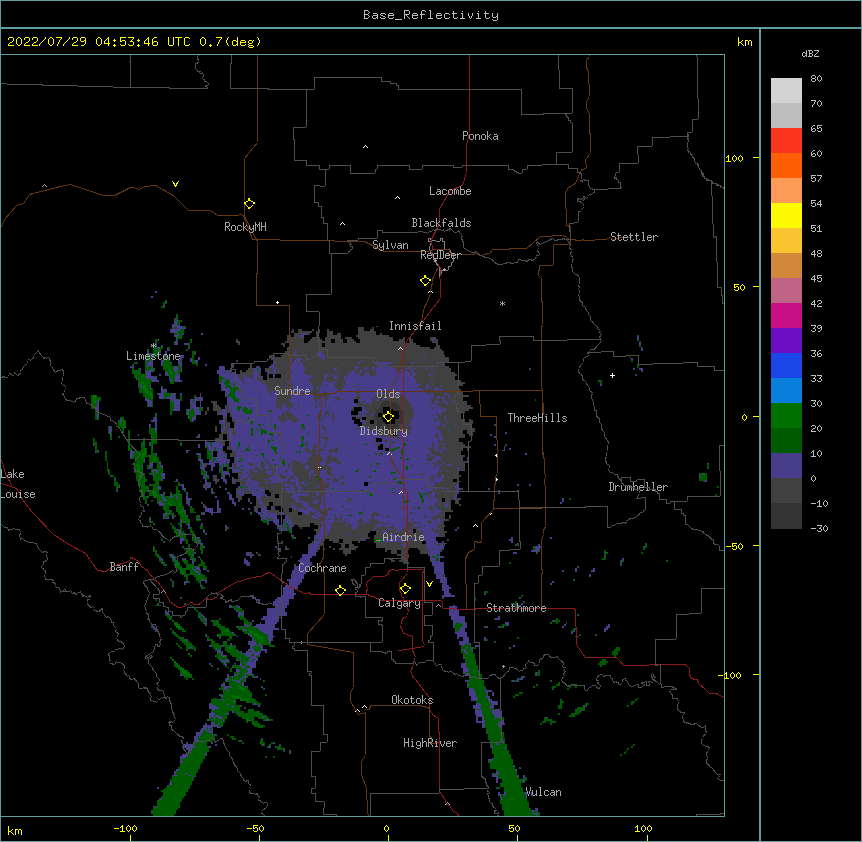Click the Lacombe city label
Image resolution: width=862 pixels, height=842 pixels.
[x=450, y=191]
